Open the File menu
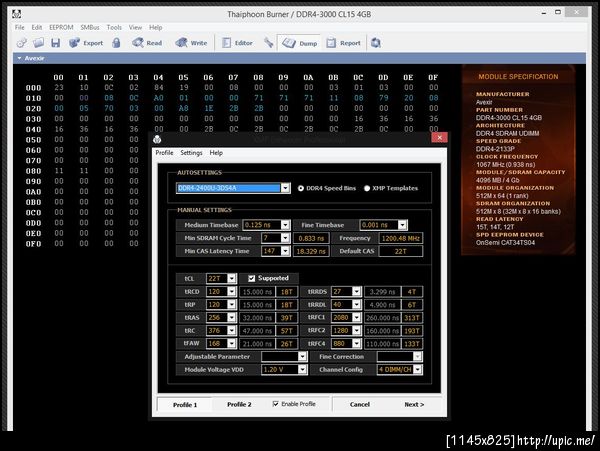 coord(20,28)
